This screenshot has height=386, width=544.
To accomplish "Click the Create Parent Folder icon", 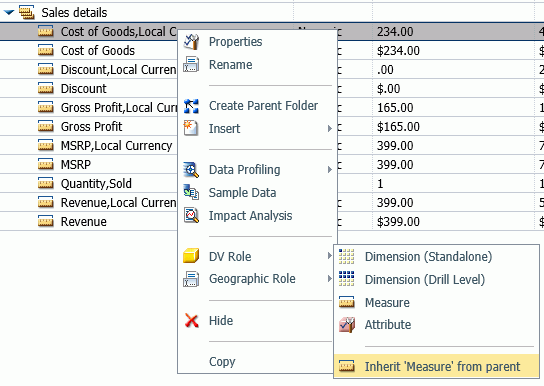I will pos(191,106).
